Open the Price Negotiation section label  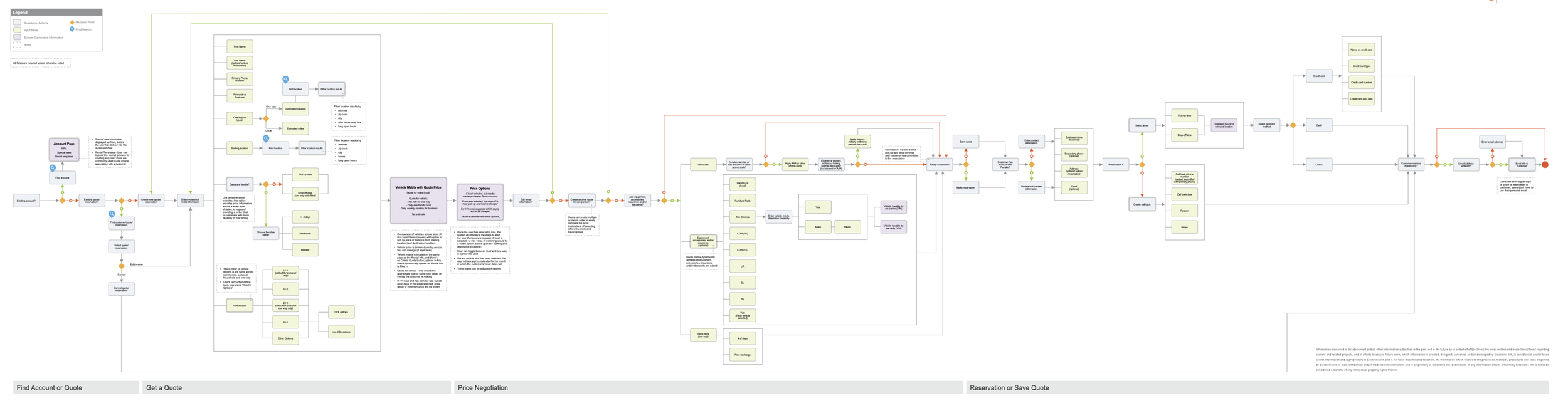[708, 388]
